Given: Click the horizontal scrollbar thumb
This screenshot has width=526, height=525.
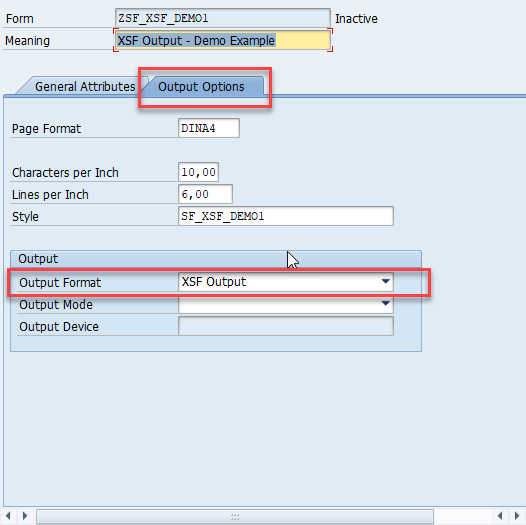Looking at the screenshot, I should 235,516.
